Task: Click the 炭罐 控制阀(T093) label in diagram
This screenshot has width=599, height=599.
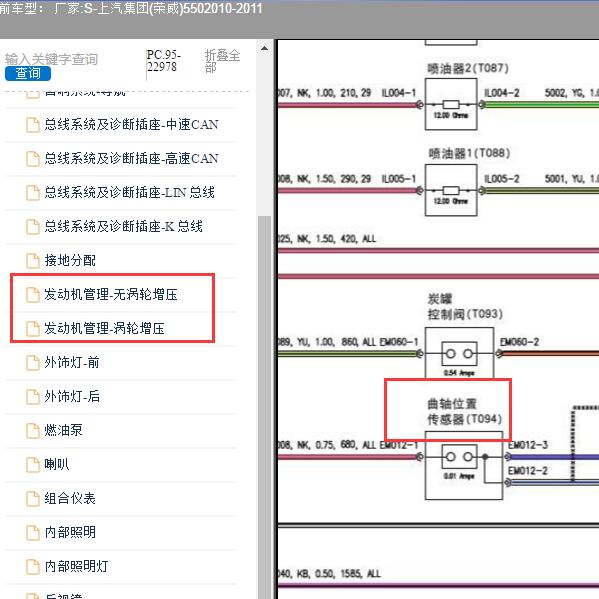Action: point(465,306)
